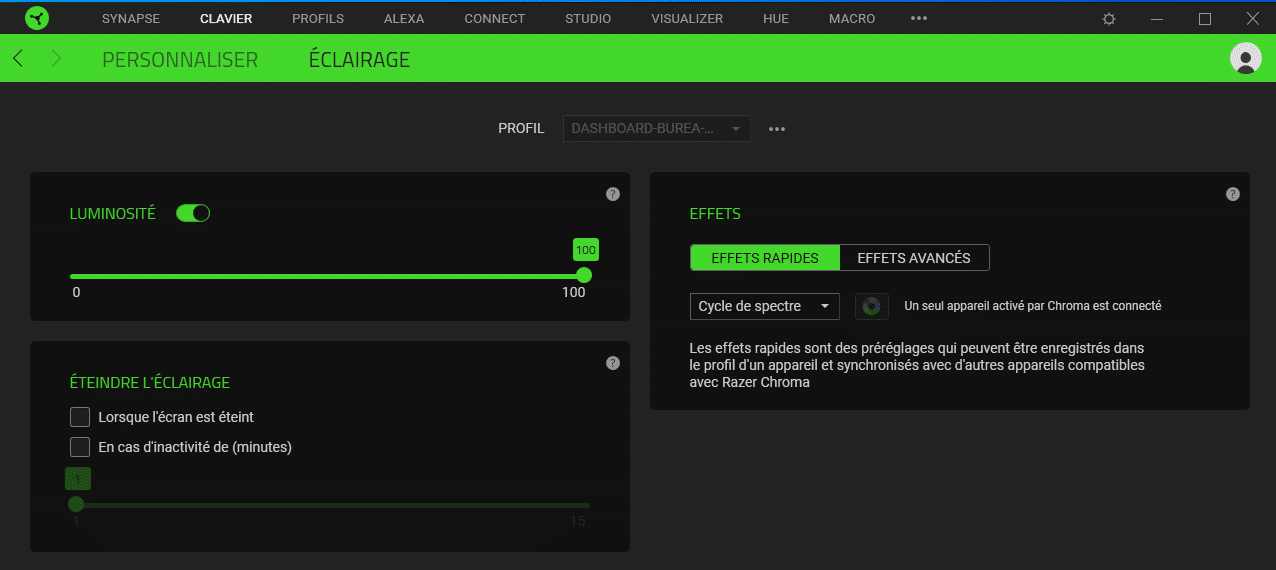Check "En cas d'inactivité de (minutes)" checkbox
The height and width of the screenshot is (570, 1276).
click(80, 447)
